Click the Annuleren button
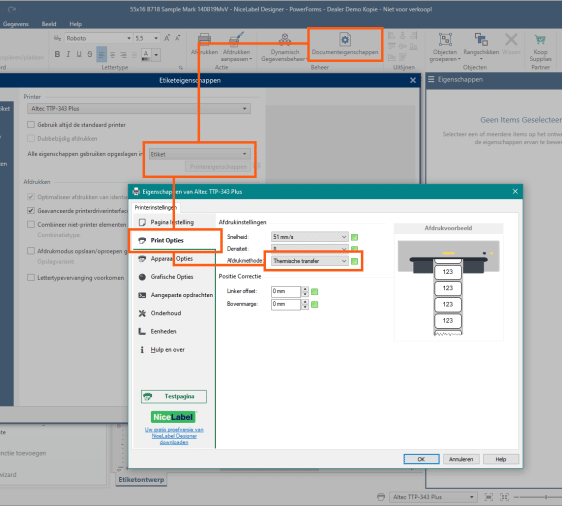 coord(461,459)
